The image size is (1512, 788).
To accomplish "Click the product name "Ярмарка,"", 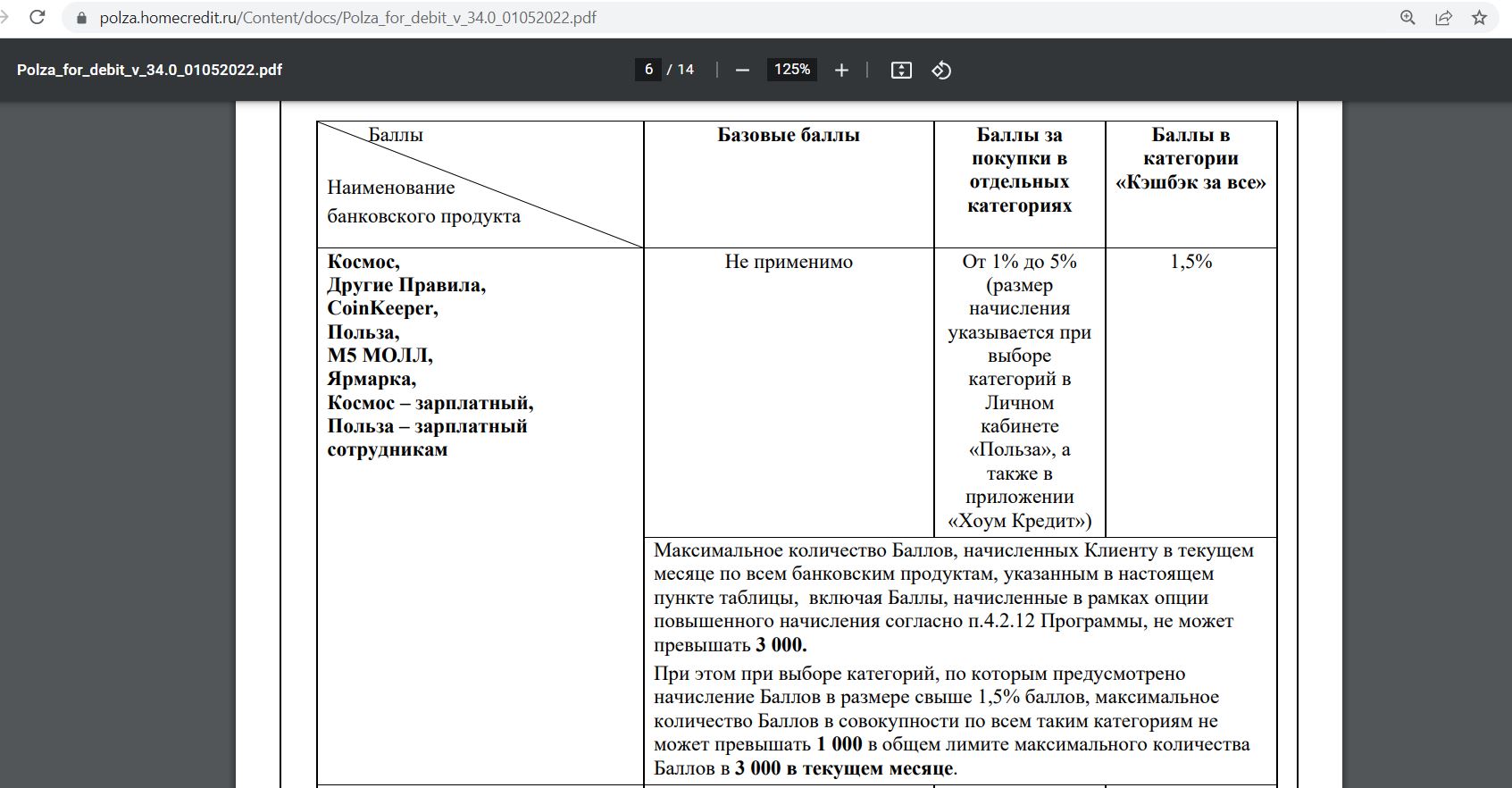I will point(372,379).
